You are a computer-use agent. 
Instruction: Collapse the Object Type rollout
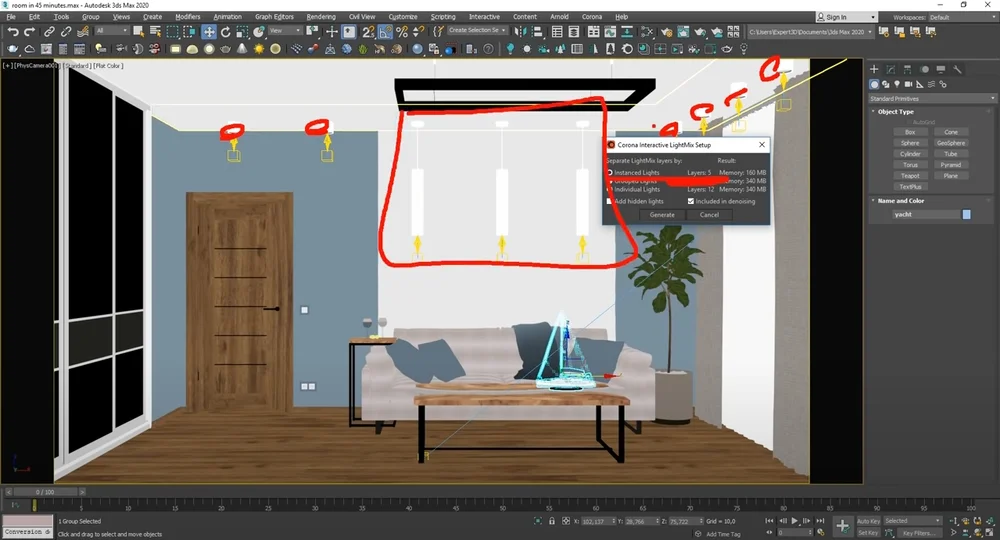(x=895, y=112)
